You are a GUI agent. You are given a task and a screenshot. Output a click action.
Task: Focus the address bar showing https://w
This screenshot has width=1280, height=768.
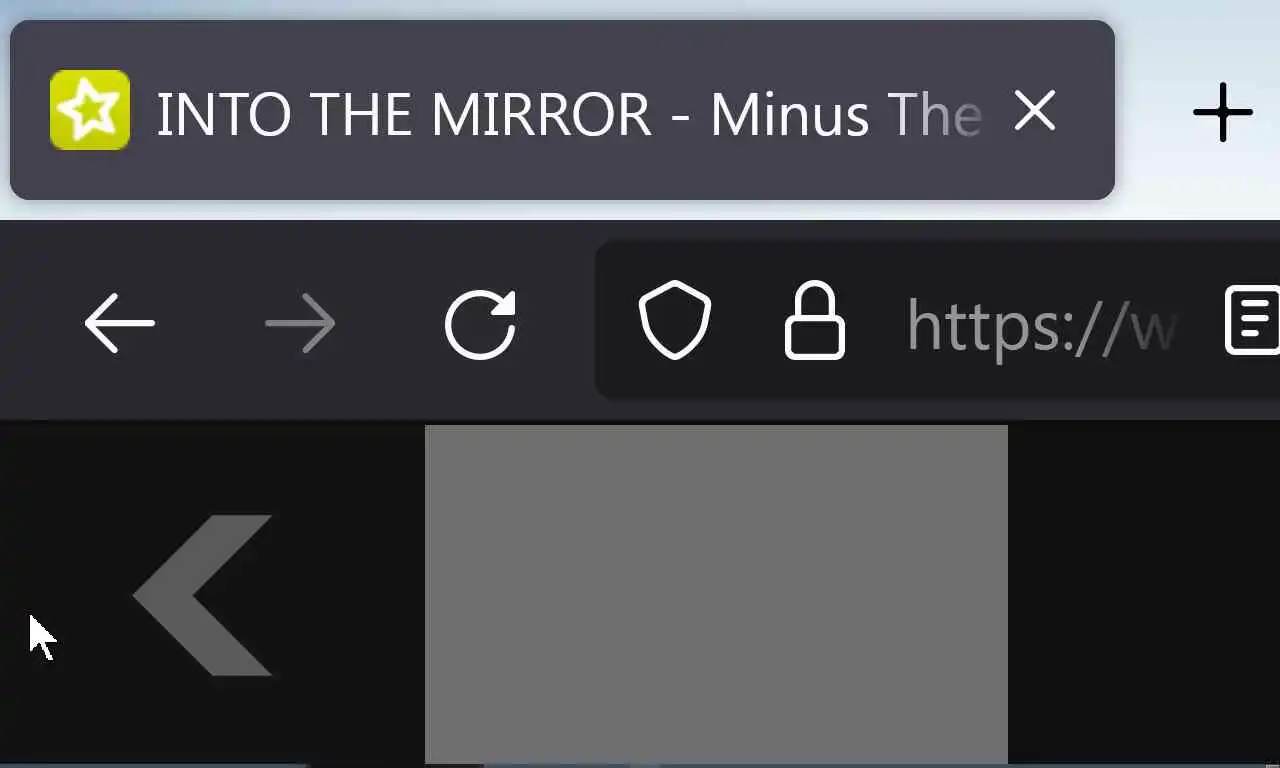(937, 321)
